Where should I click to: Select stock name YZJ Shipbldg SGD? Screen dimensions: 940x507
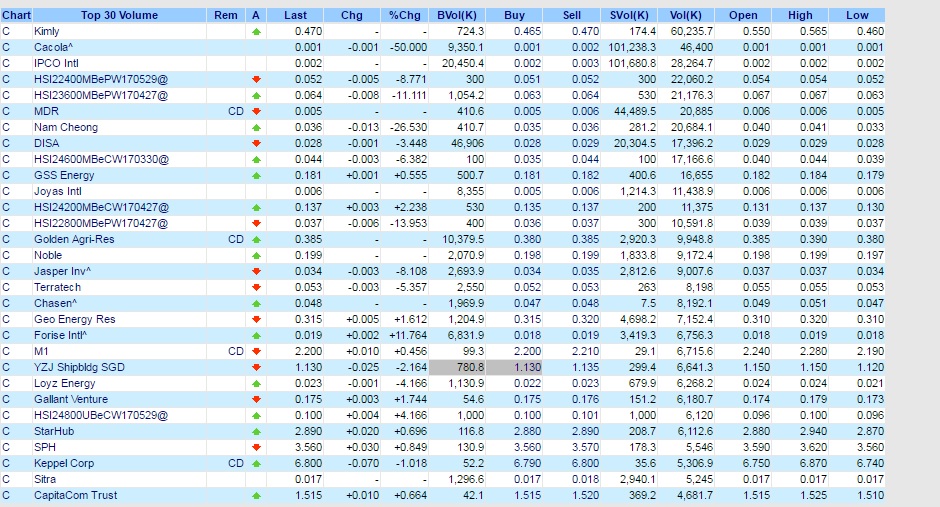[x=79, y=367]
